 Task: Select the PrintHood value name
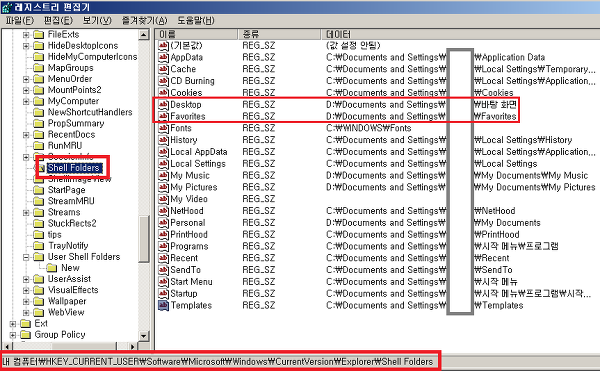click(189, 235)
